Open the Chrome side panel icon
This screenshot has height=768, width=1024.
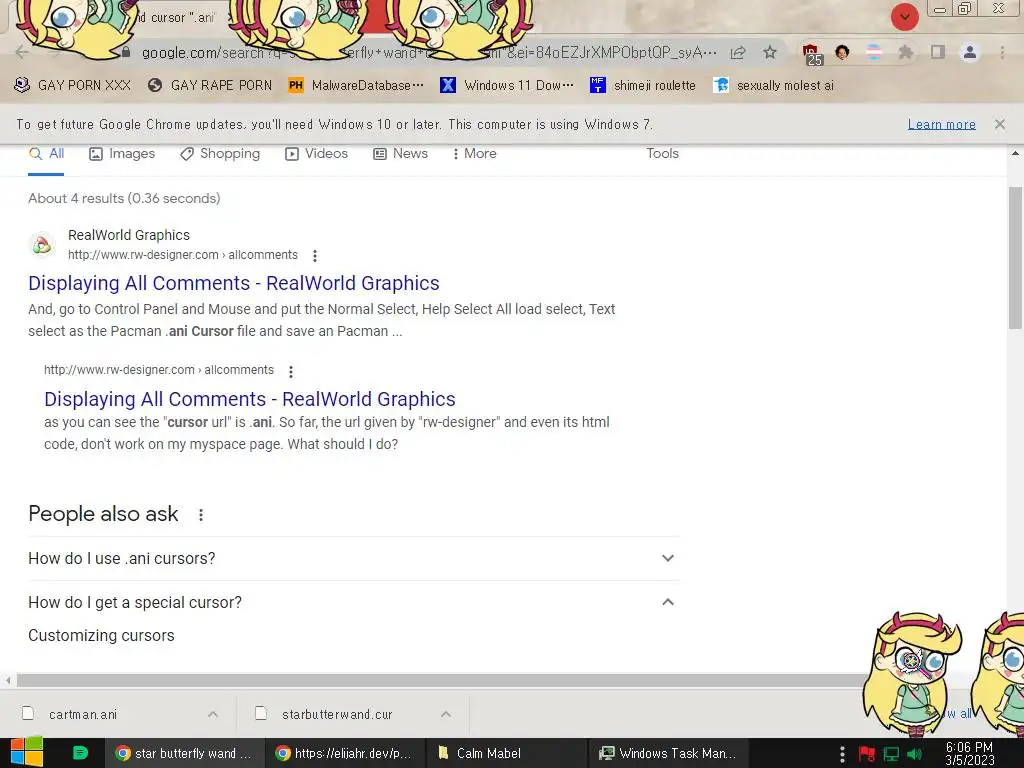pyautogui.click(x=938, y=52)
